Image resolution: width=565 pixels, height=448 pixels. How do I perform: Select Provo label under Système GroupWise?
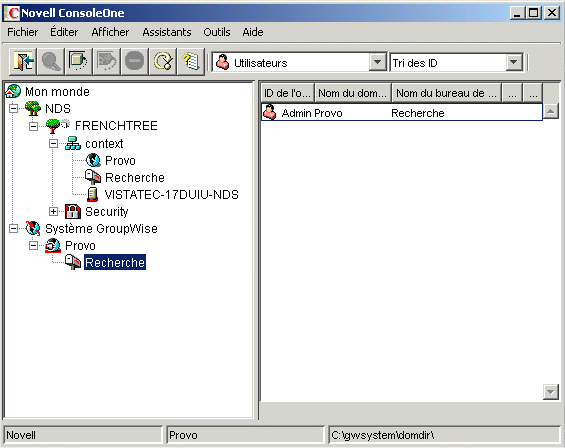click(x=80, y=246)
